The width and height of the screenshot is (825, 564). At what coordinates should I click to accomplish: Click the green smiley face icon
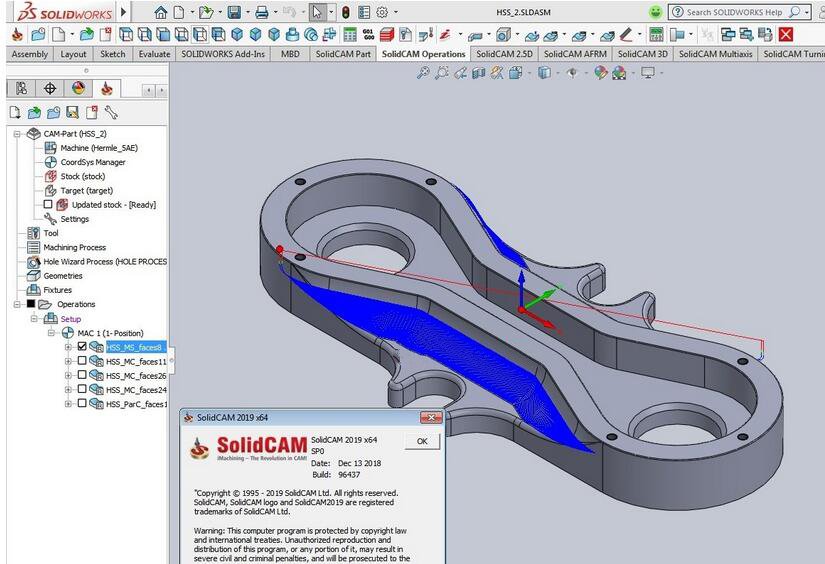pos(655,12)
